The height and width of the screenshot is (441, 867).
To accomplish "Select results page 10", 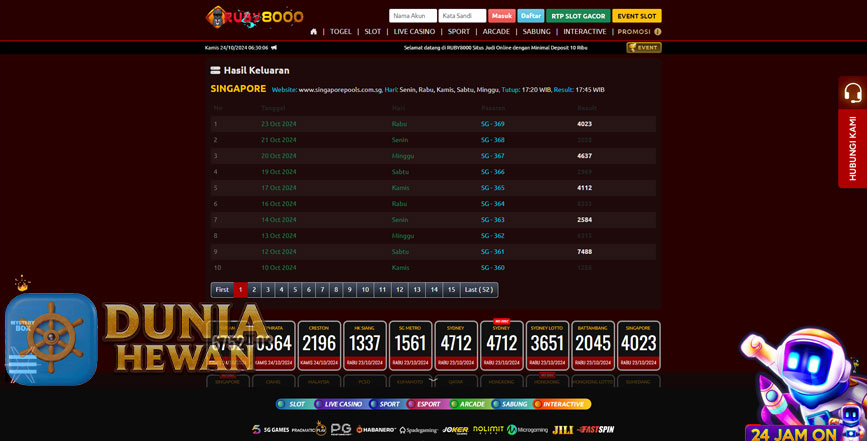I will point(365,290).
